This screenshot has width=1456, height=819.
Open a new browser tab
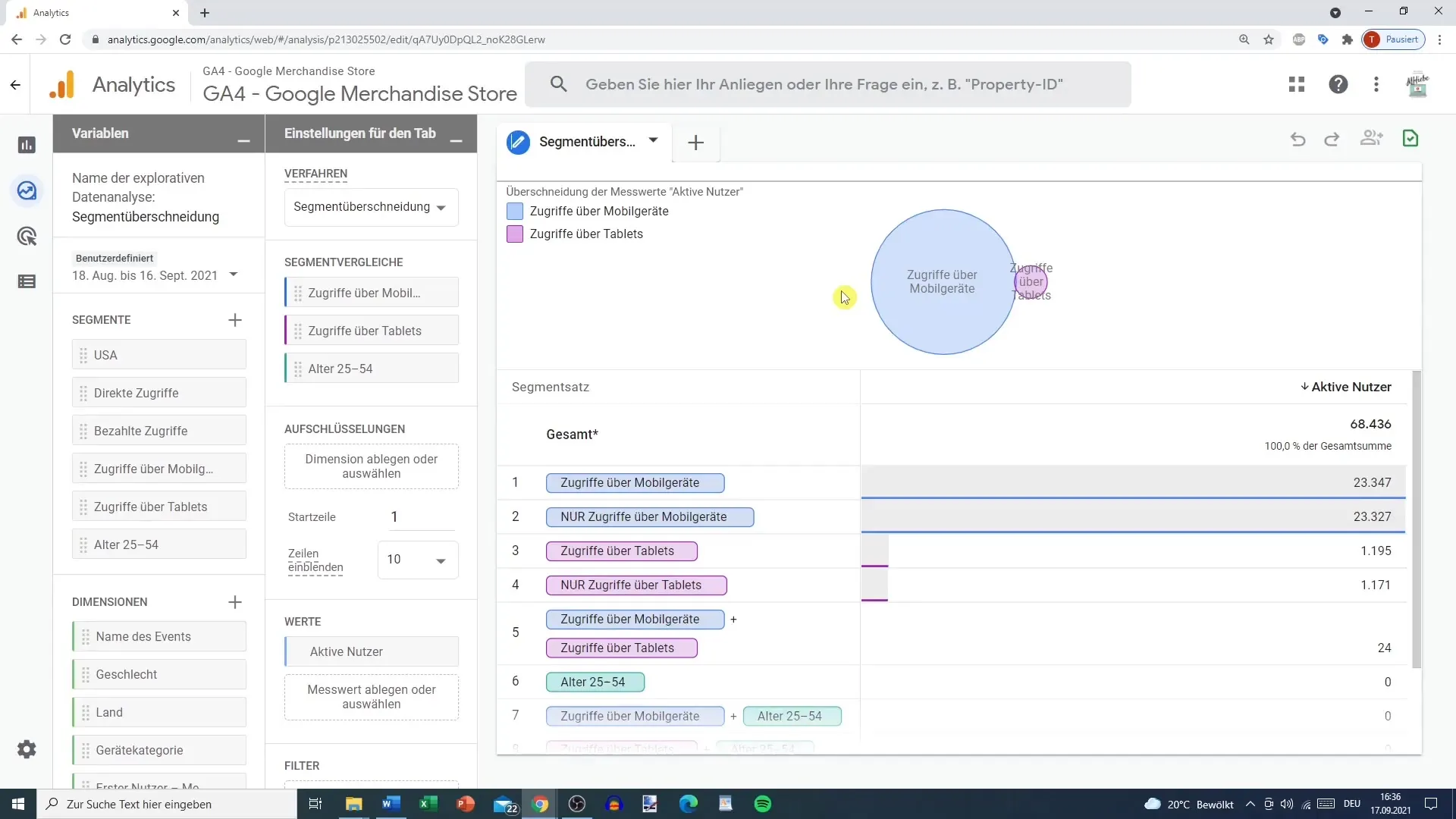[205, 13]
